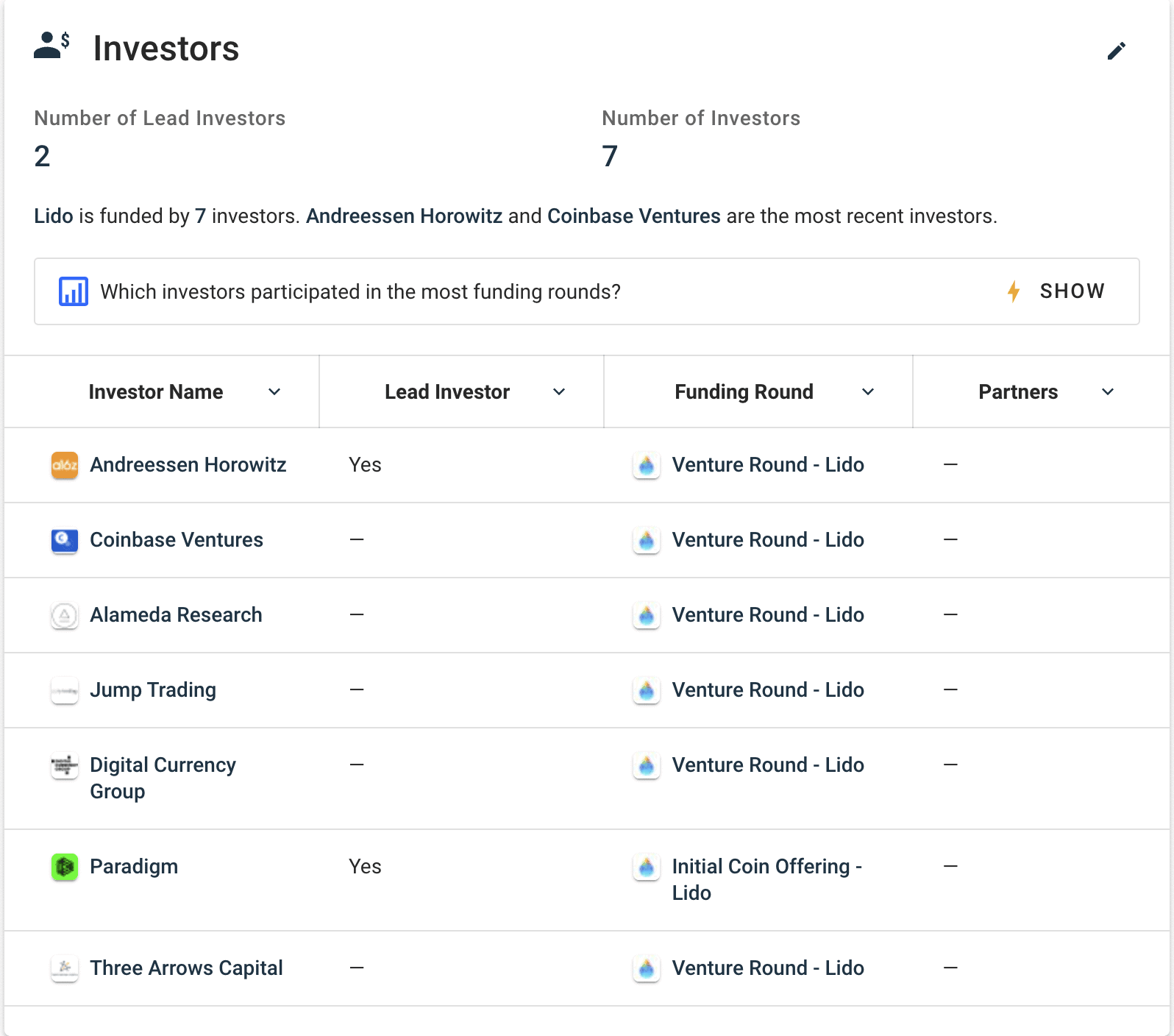Click Lido icon in Paradigm row
Screen dimensions: 1174x1036
[647, 867]
